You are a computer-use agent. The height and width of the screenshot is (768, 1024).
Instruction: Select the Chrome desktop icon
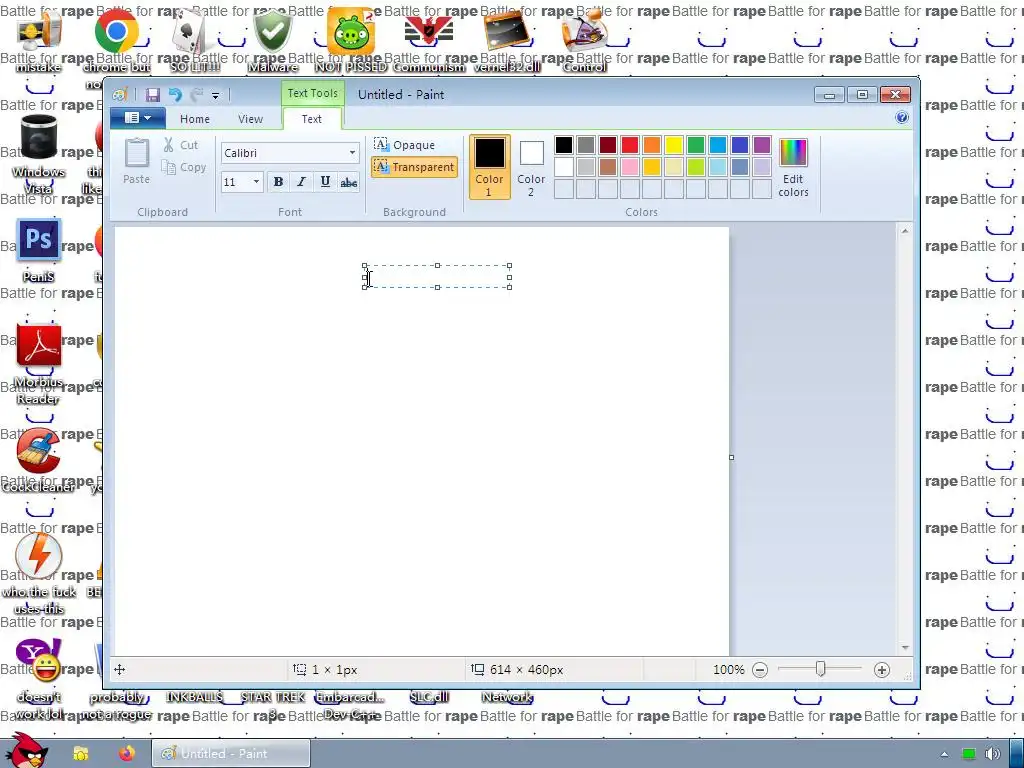point(117,30)
